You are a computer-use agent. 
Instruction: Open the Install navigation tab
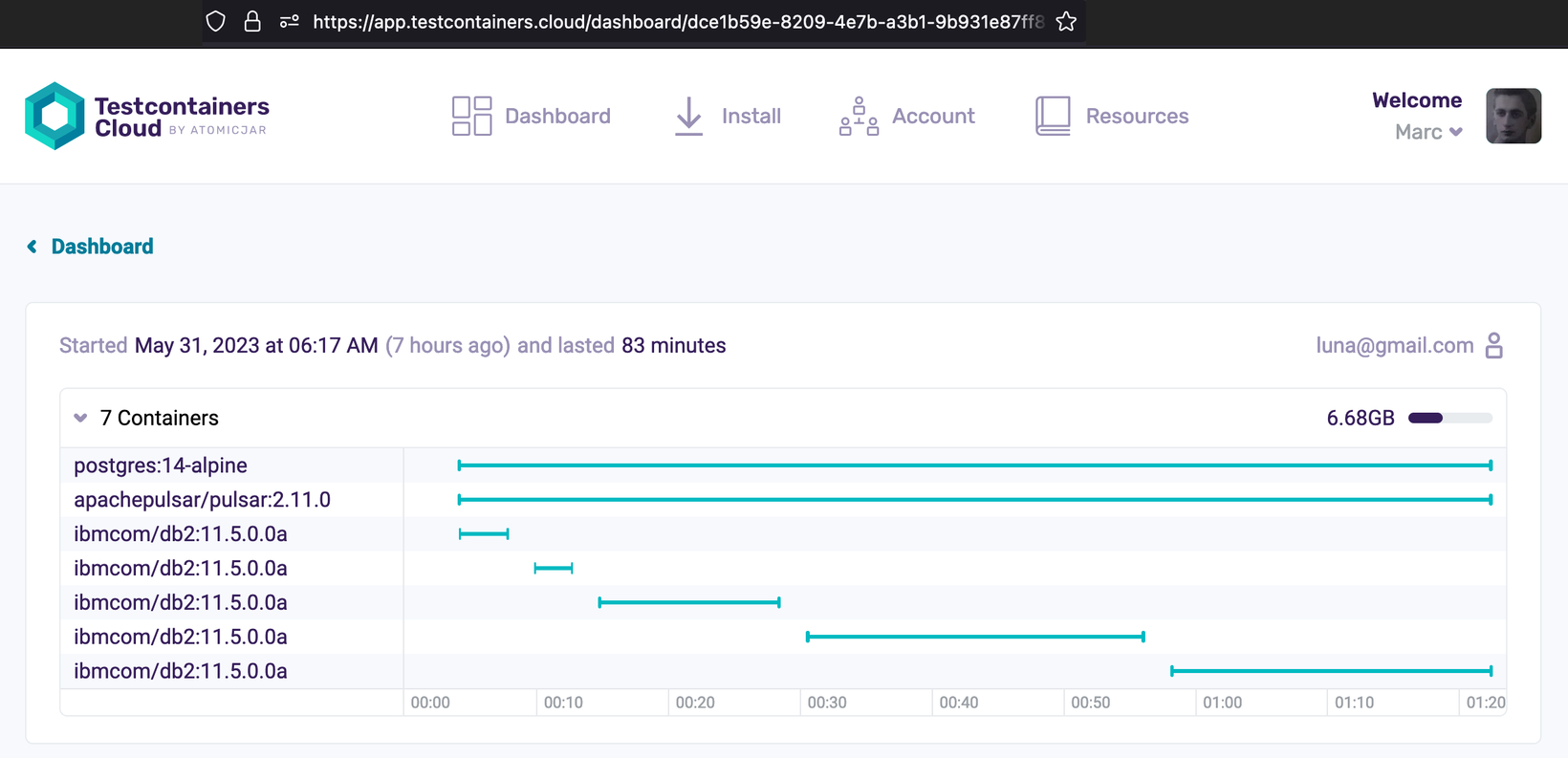pyautogui.click(x=728, y=116)
